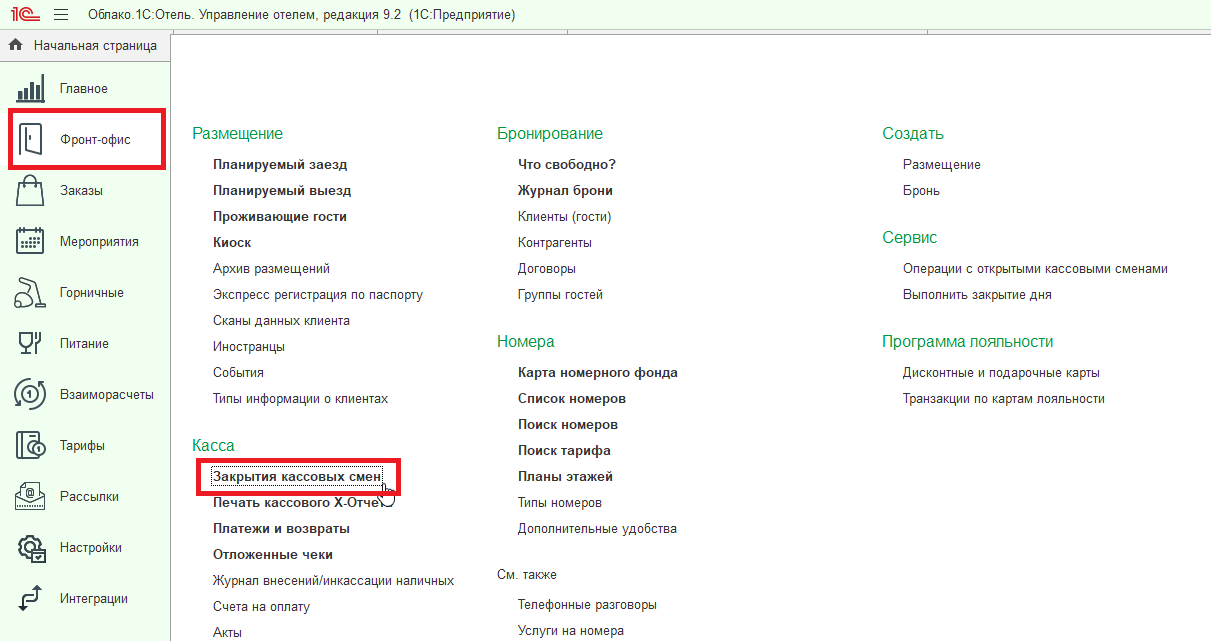Switch to the Начальная страница tab
This screenshot has width=1211, height=641.
coord(84,45)
